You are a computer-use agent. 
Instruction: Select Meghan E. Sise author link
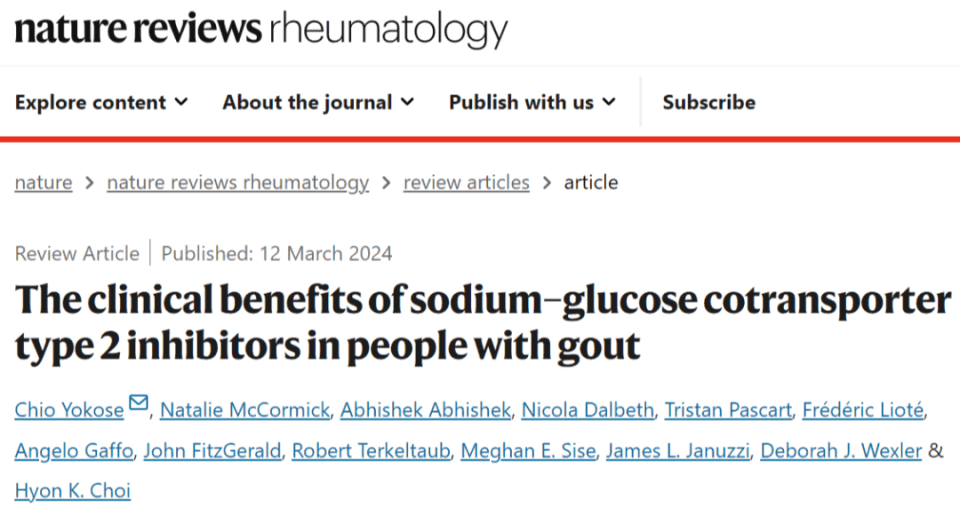(x=528, y=451)
